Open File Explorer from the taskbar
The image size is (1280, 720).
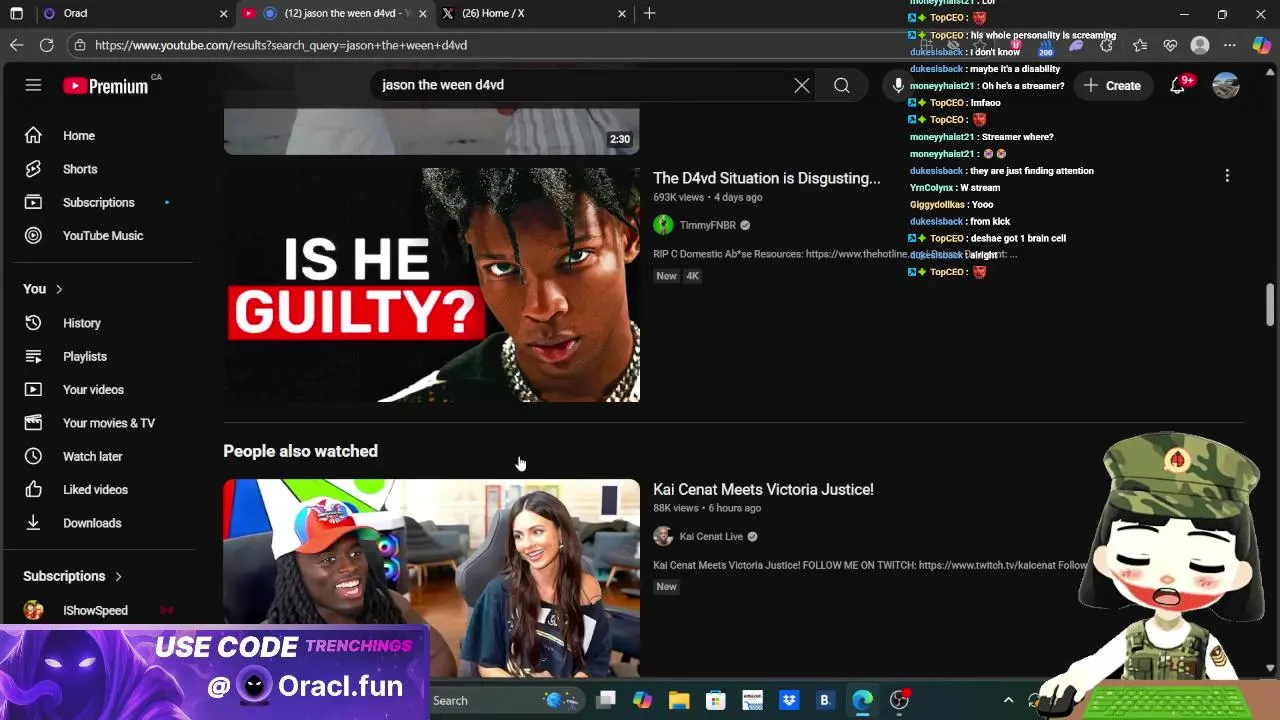(679, 700)
